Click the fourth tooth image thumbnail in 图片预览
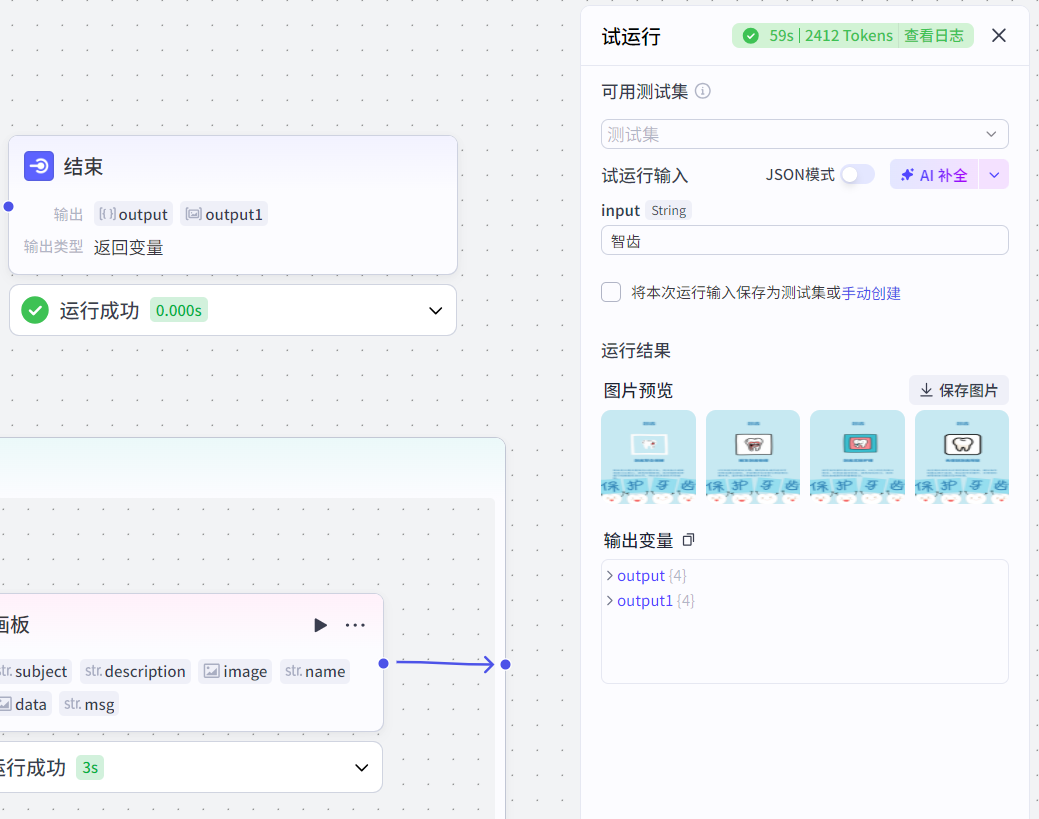This screenshot has height=819, width=1039. click(x=961, y=456)
